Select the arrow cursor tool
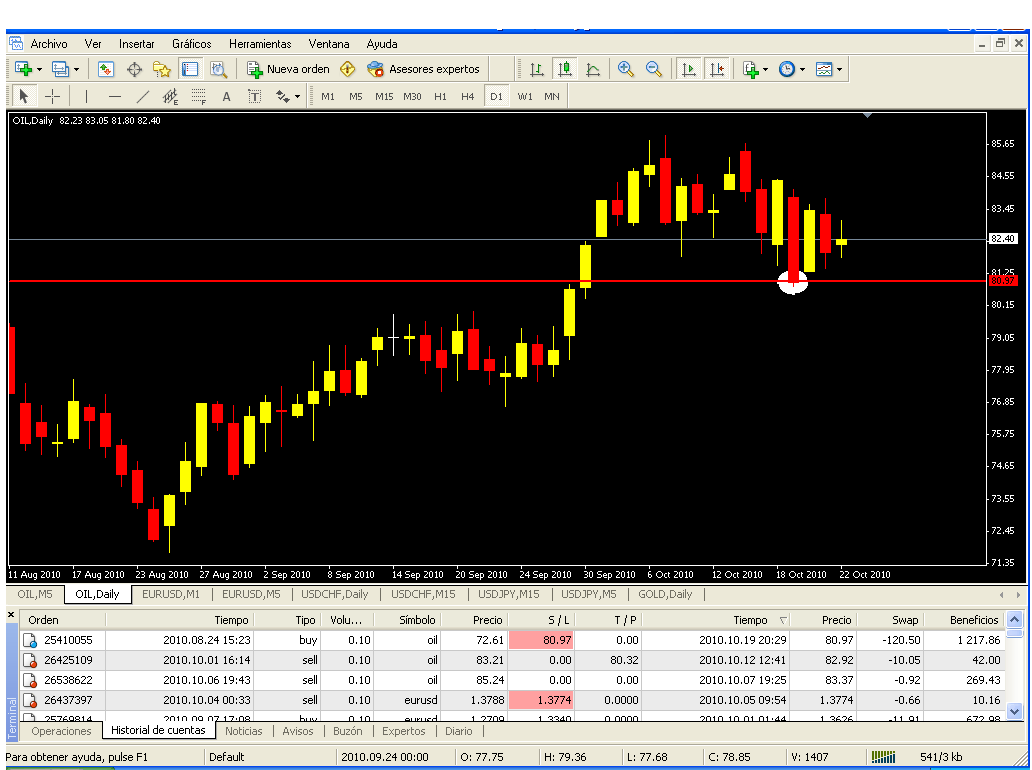This screenshot has width=1032, height=770. pyautogui.click(x=24, y=96)
